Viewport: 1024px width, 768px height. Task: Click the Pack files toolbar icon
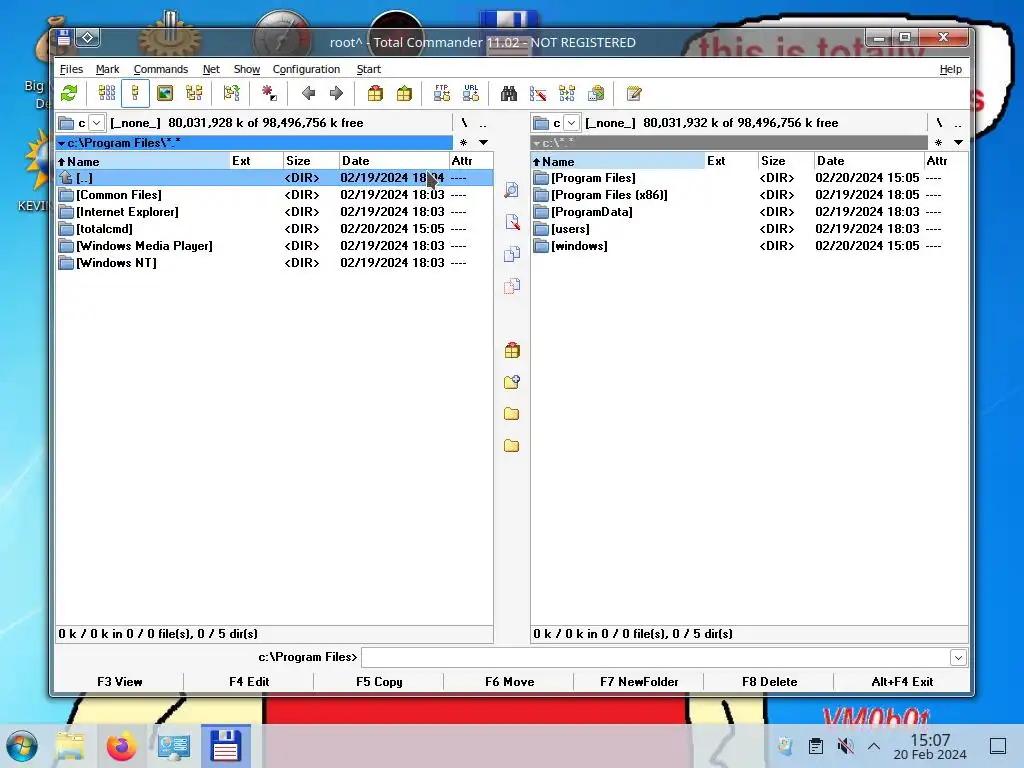coord(375,93)
